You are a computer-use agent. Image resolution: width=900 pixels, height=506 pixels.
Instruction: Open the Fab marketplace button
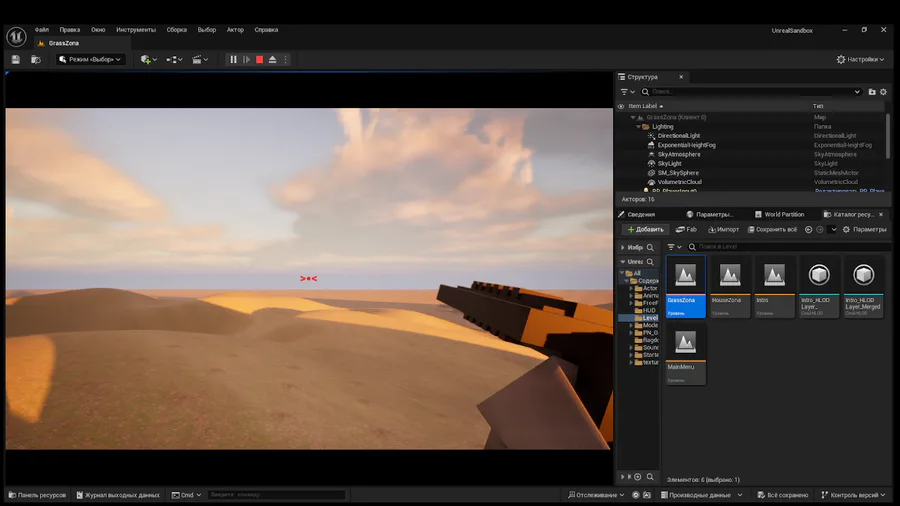point(686,229)
